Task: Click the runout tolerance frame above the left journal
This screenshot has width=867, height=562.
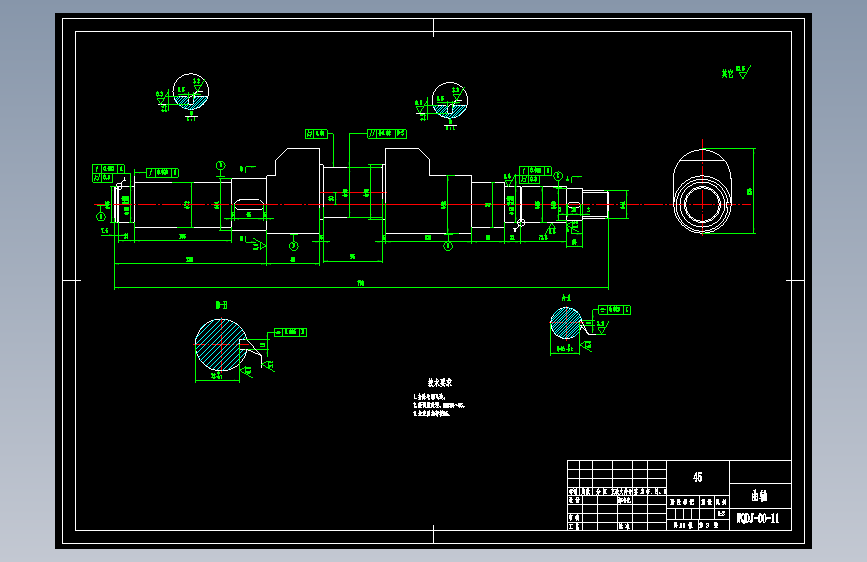Action: pos(163,173)
